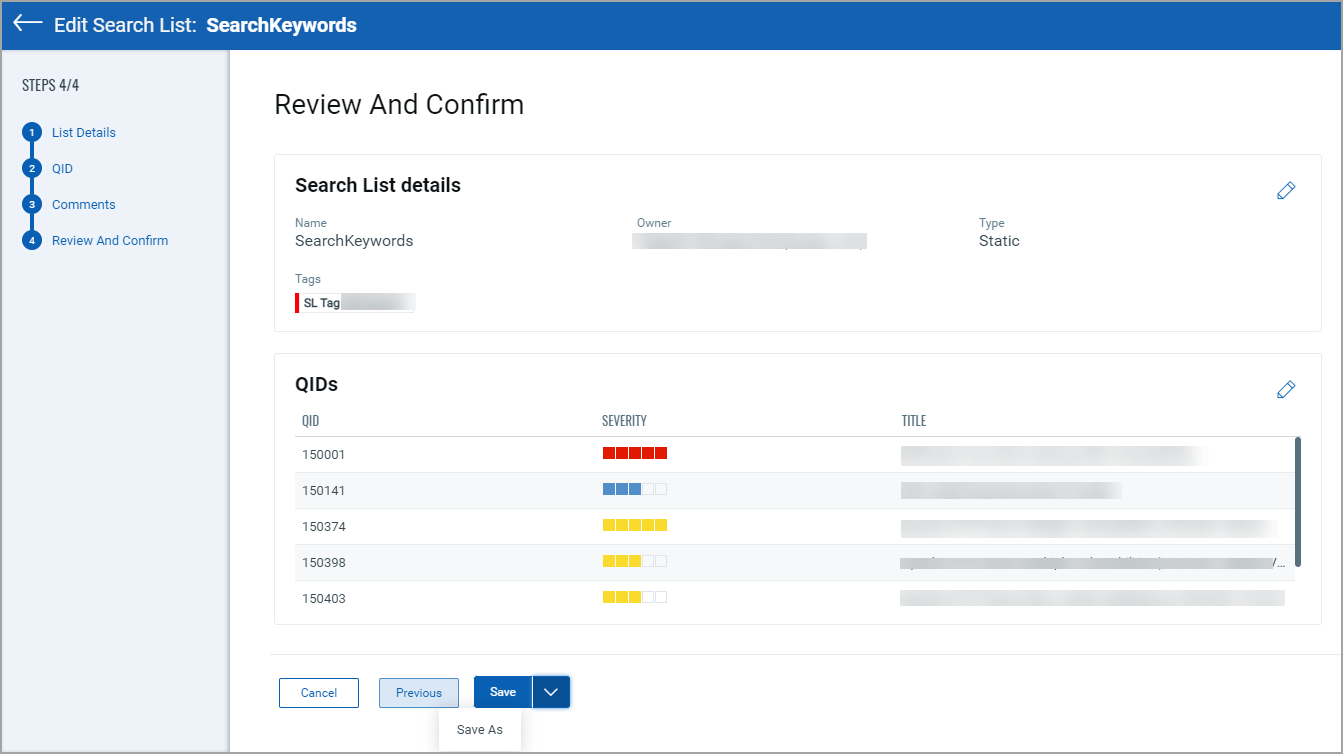
Task: Edit Search List details with pencil icon
Action: [x=1286, y=190]
